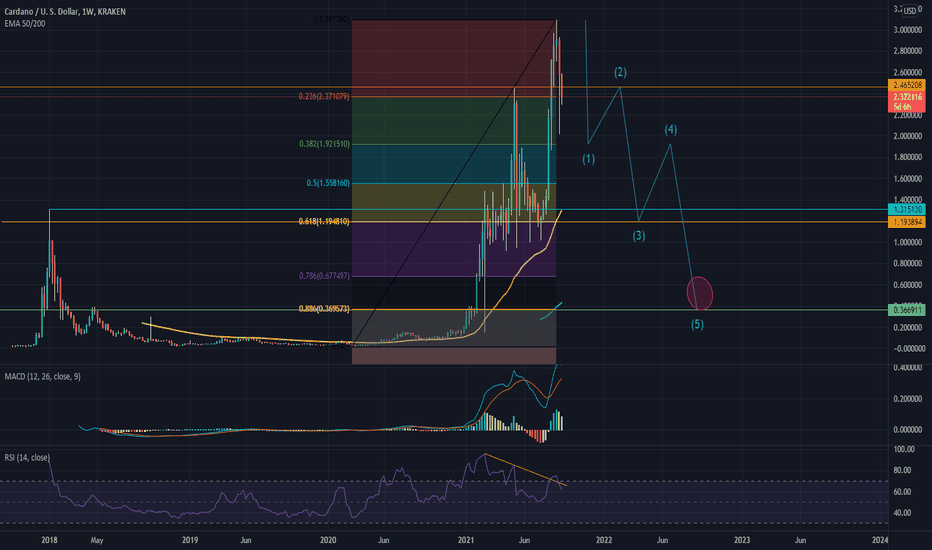Select the red ellipse target zone drawing
Viewport: 932px width, 550px height.
point(700,294)
